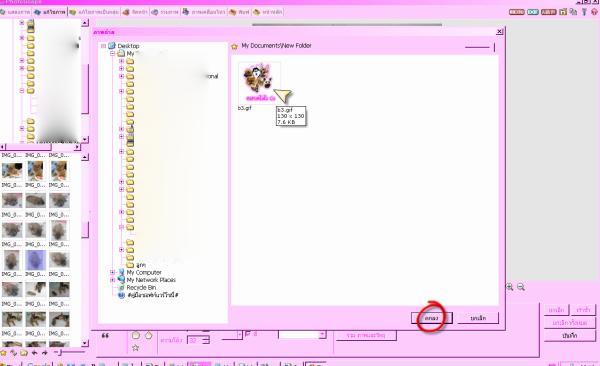Viewport: 600px width, 366px height.
Task: Click the zoom out magnifier icon
Action: click(x=521, y=287)
